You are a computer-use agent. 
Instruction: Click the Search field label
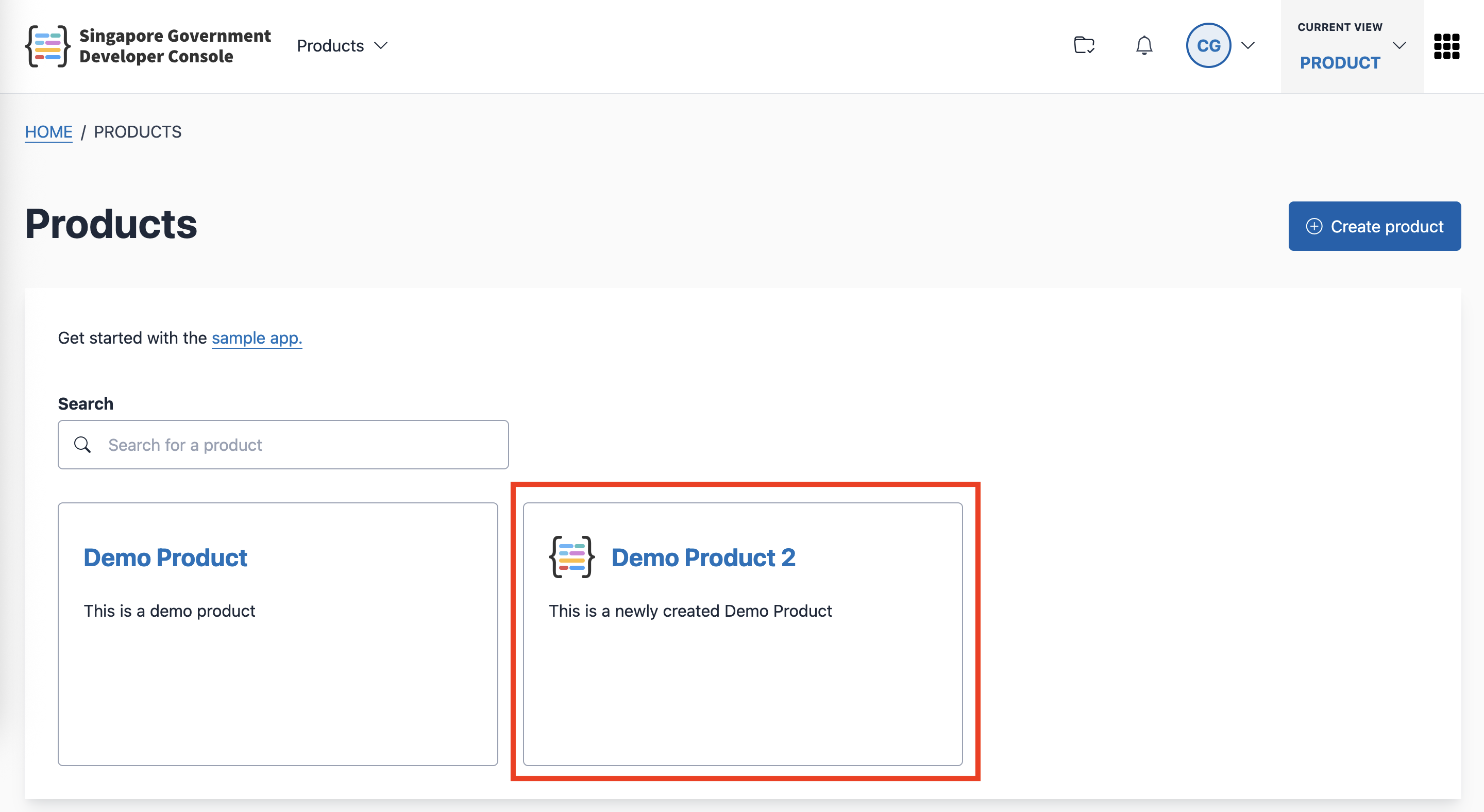click(x=86, y=404)
